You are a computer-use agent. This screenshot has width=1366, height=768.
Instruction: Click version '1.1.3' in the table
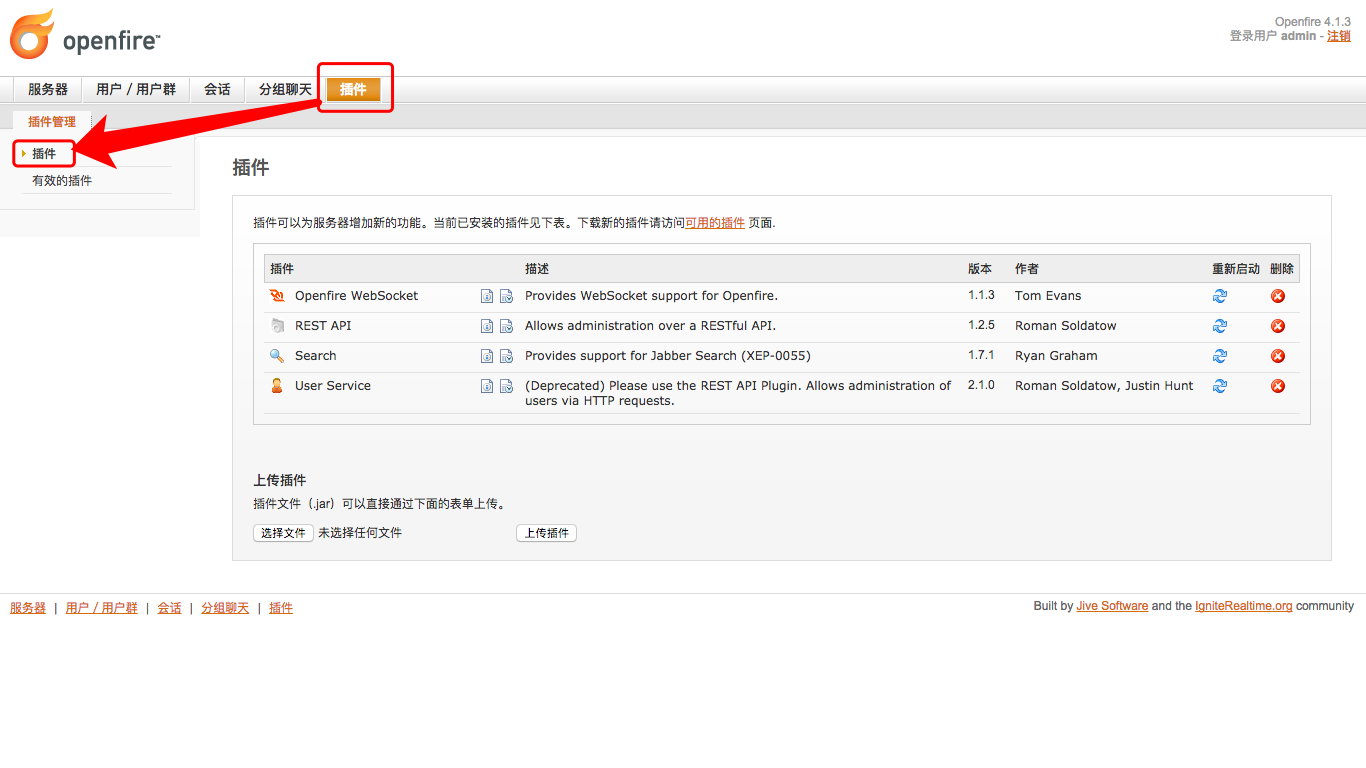click(x=981, y=296)
